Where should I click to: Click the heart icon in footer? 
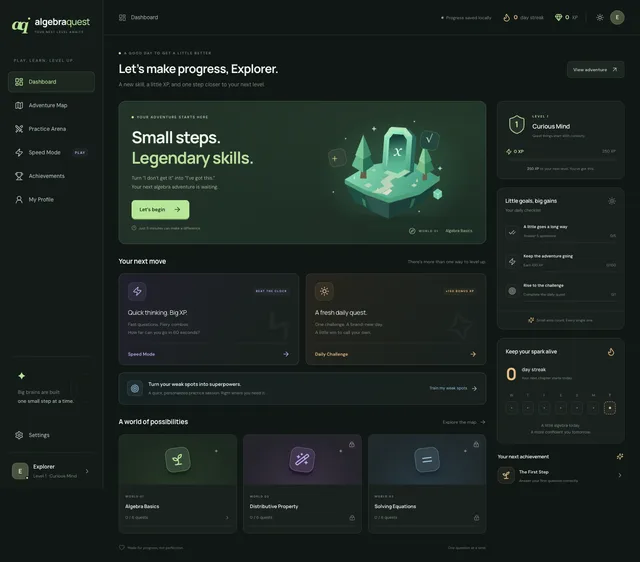[122, 547]
